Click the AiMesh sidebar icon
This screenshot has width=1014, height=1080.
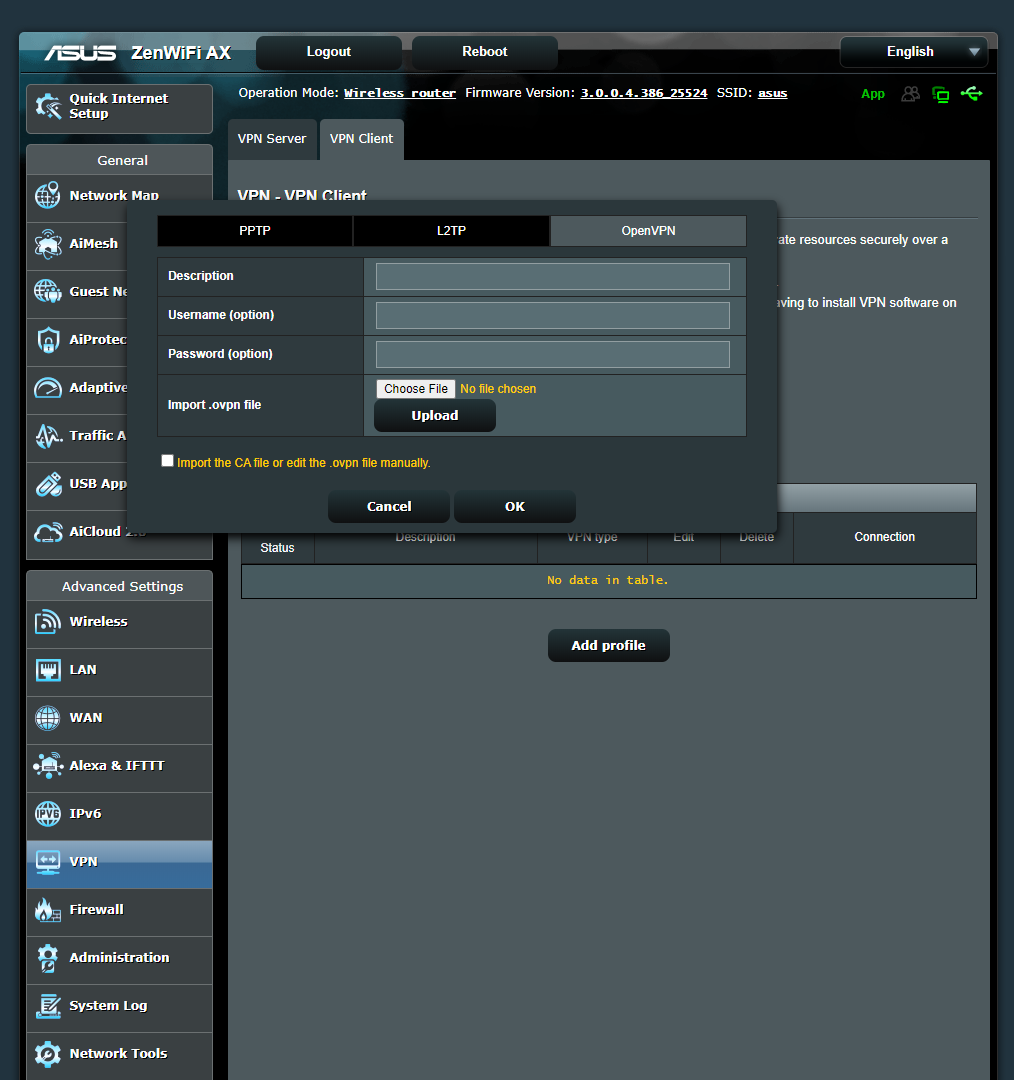pos(48,244)
